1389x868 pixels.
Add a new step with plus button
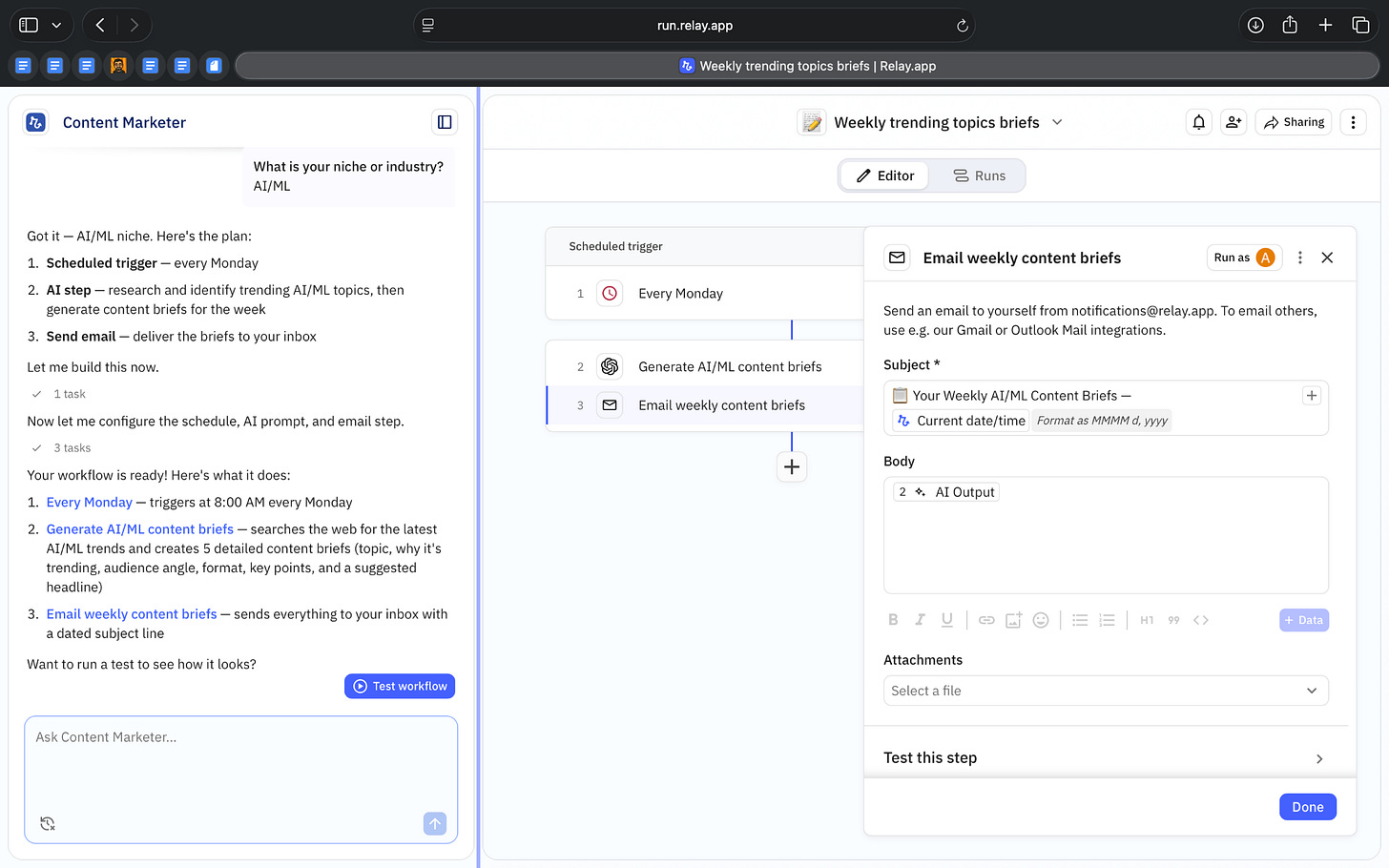click(x=792, y=467)
